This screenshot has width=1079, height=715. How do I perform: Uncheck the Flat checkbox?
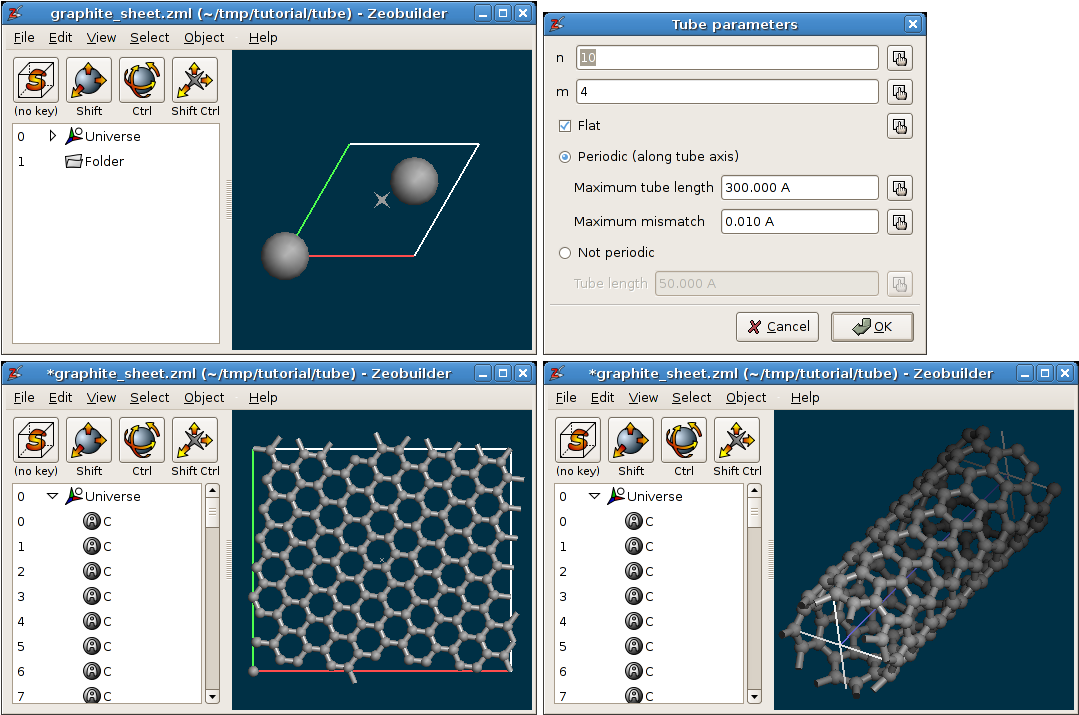click(x=566, y=125)
